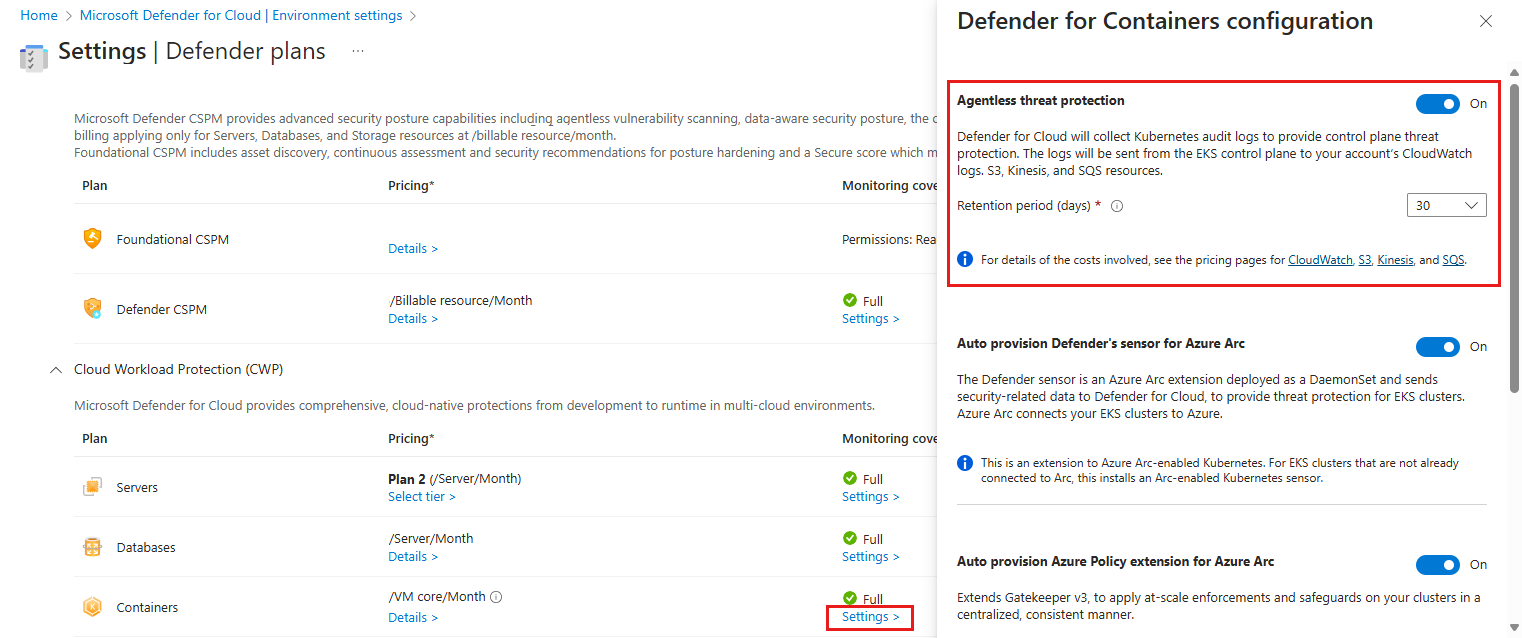Viewport: 1522px width, 638px height.
Task: Go to Microsoft Defender for Cloud breadcrumb
Action: 240,16
